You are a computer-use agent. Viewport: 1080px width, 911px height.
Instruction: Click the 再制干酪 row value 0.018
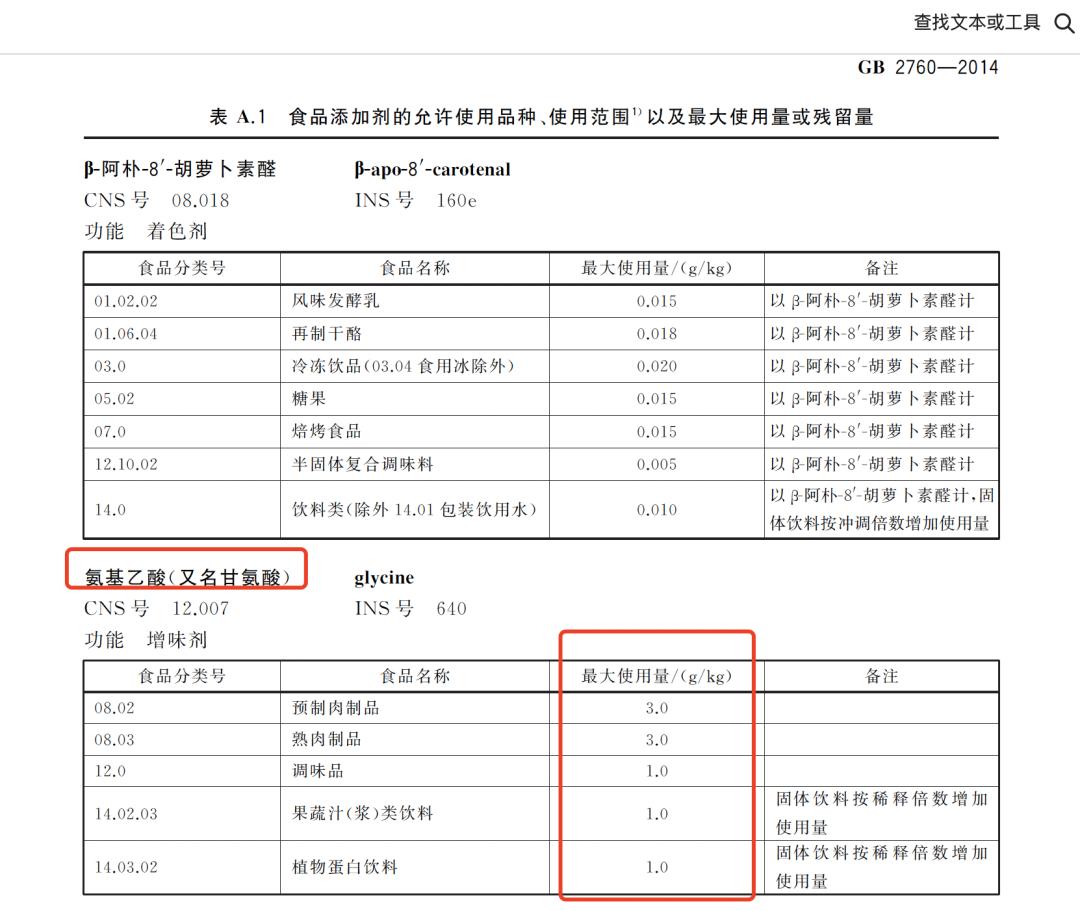click(x=656, y=334)
